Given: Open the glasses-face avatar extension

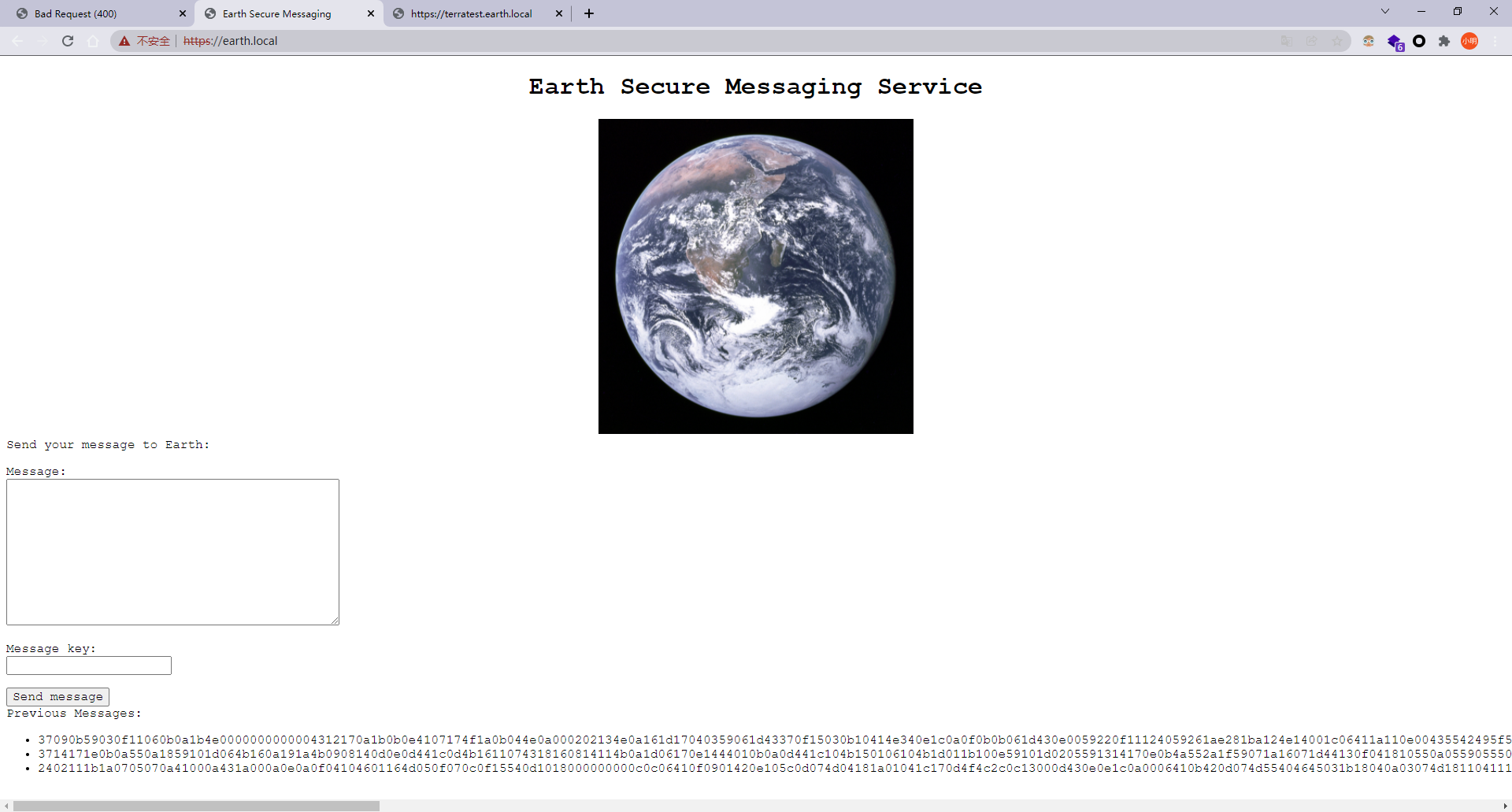Looking at the screenshot, I should (1369, 41).
